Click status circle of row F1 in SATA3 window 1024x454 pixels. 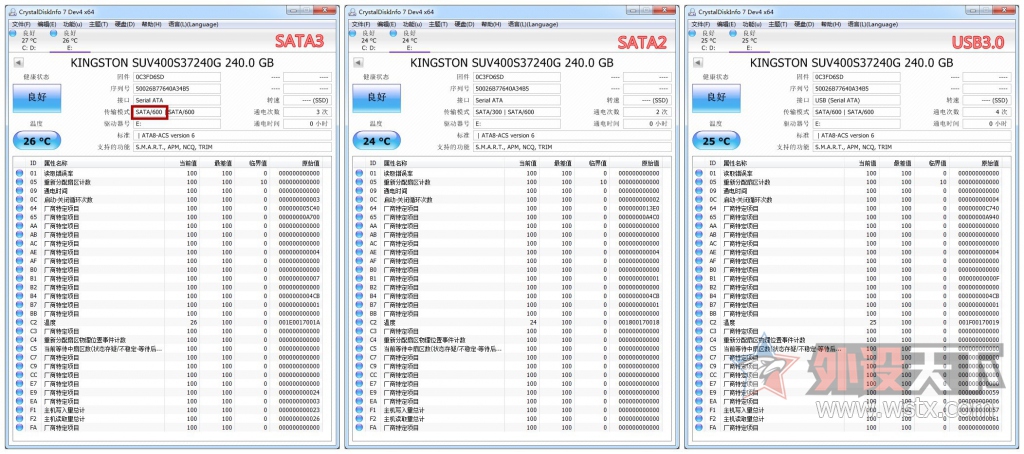click(x=20, y=410)
